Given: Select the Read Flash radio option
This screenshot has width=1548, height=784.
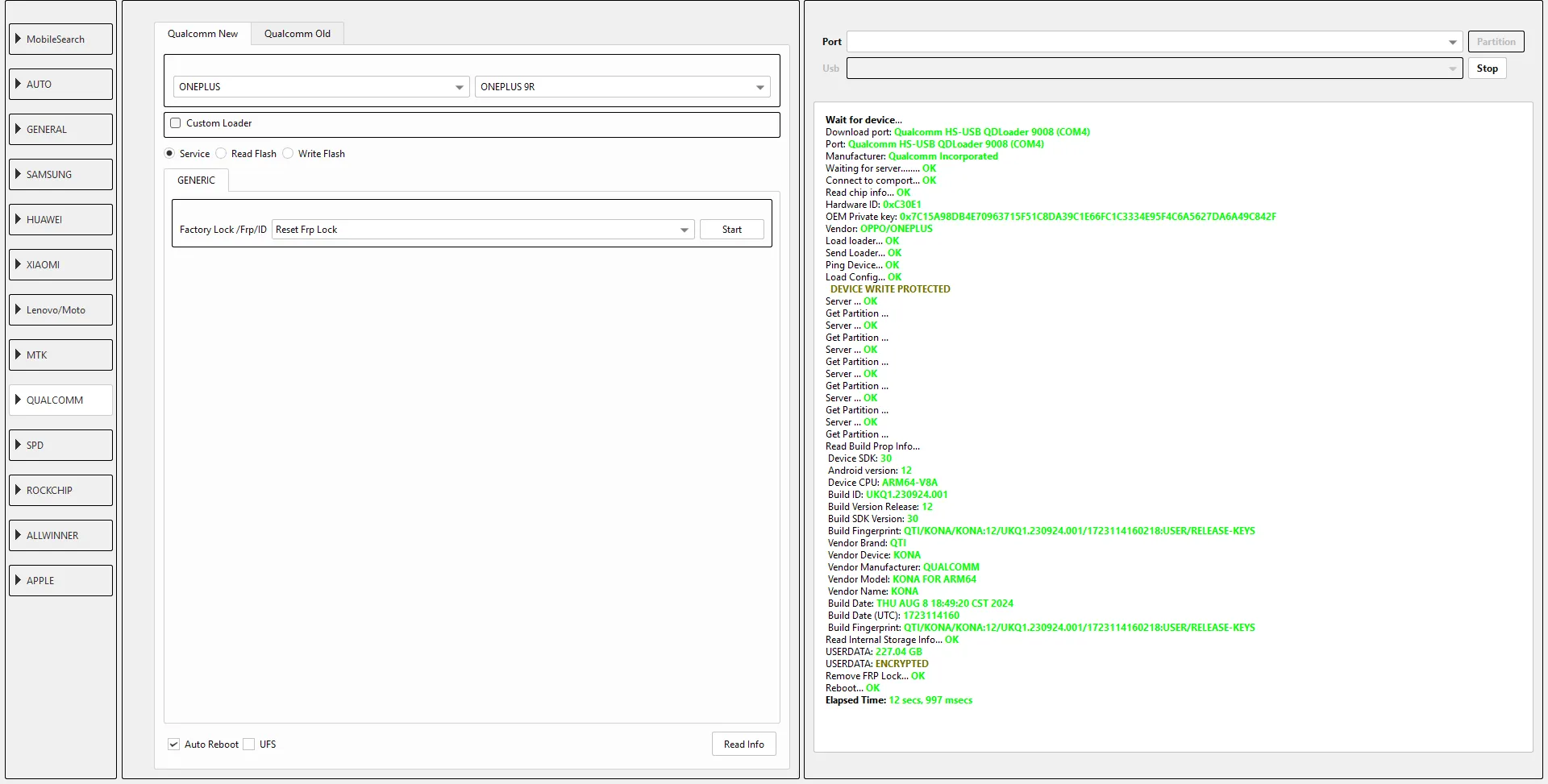Looking at the screenshot, I should pos(222,154).
